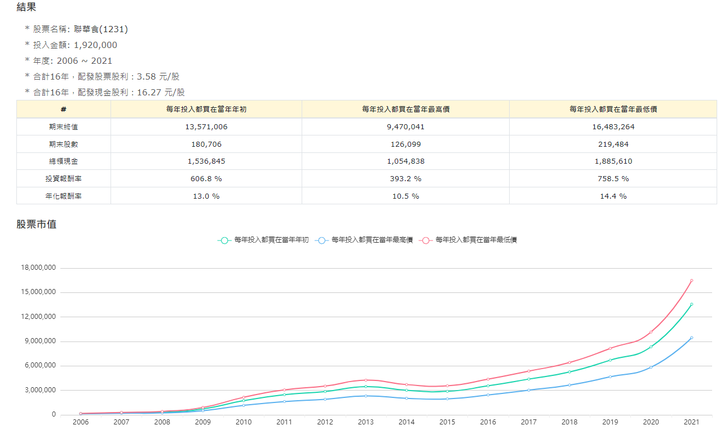
Task: Select the 期末股數 row label
Action: click(63, 144)
